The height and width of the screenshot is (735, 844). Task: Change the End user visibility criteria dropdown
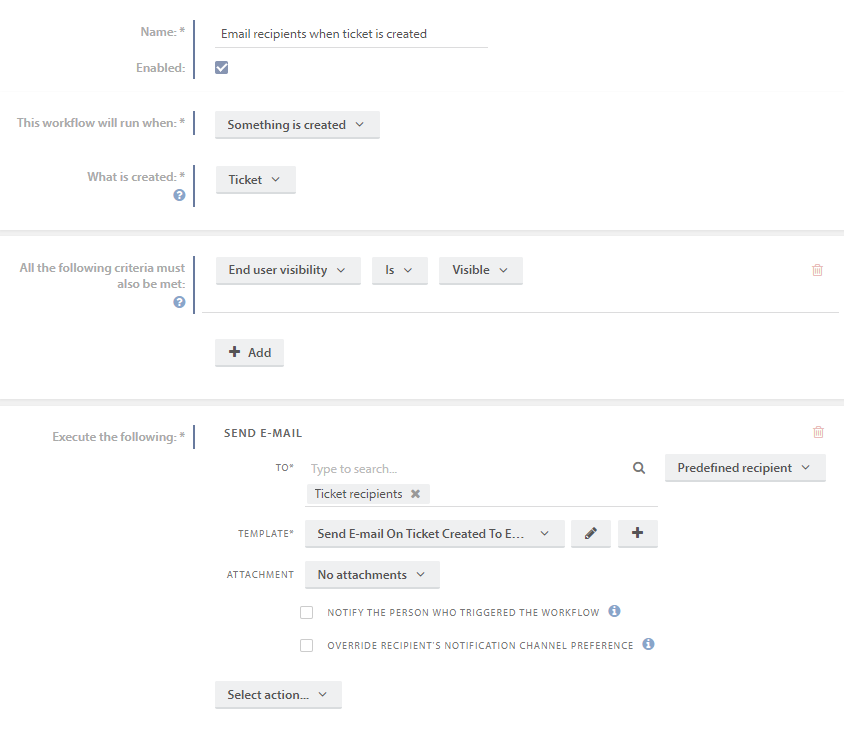[x=288, y=270]
